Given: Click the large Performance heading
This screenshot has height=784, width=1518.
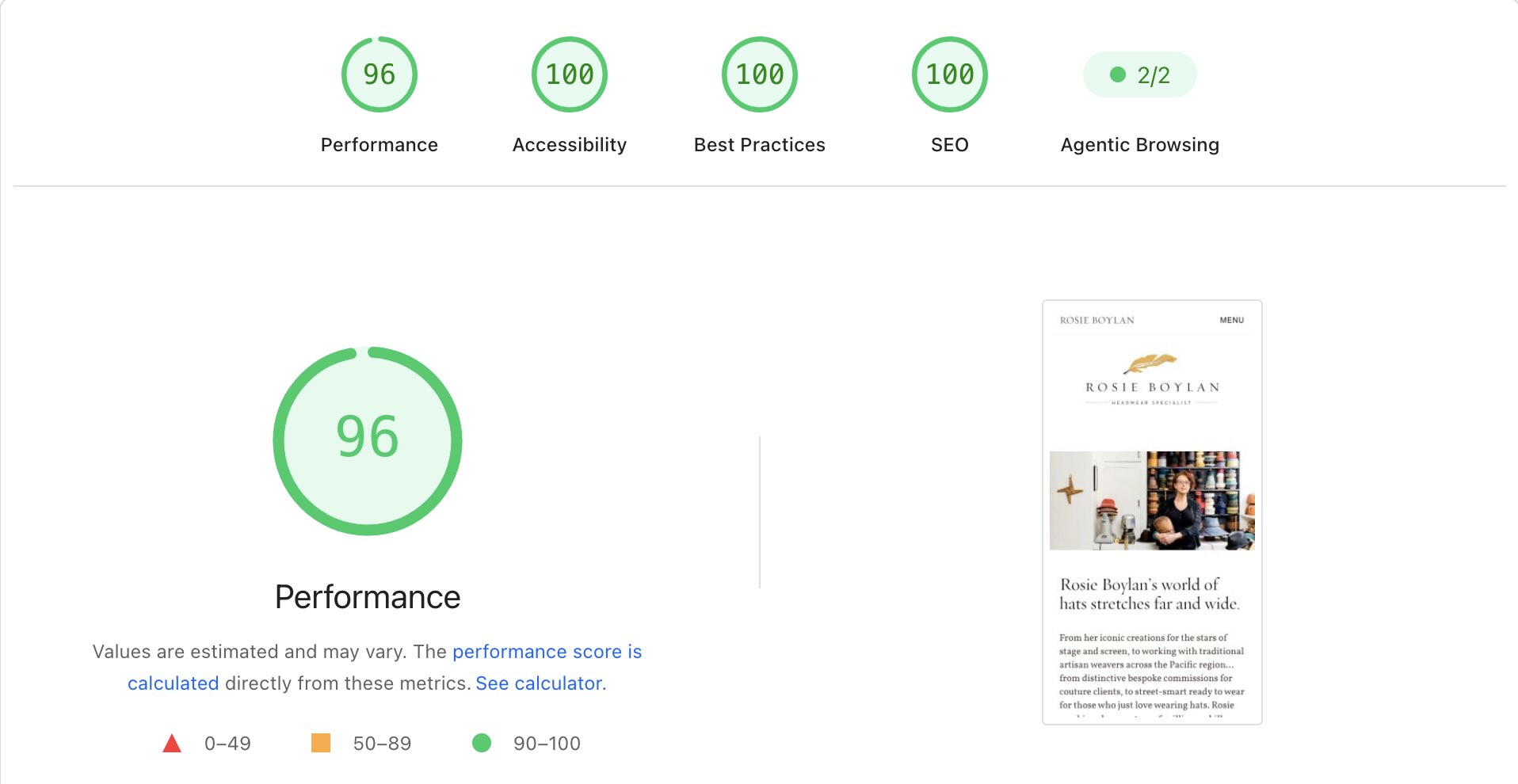Looking at the screenshot, I should click(368, 597).
